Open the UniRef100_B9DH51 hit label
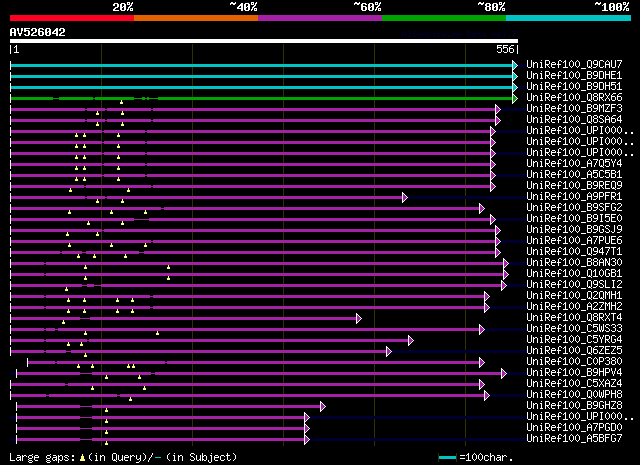Image resolution: width=640 pixels, height=465 pixels. [574, 87]
